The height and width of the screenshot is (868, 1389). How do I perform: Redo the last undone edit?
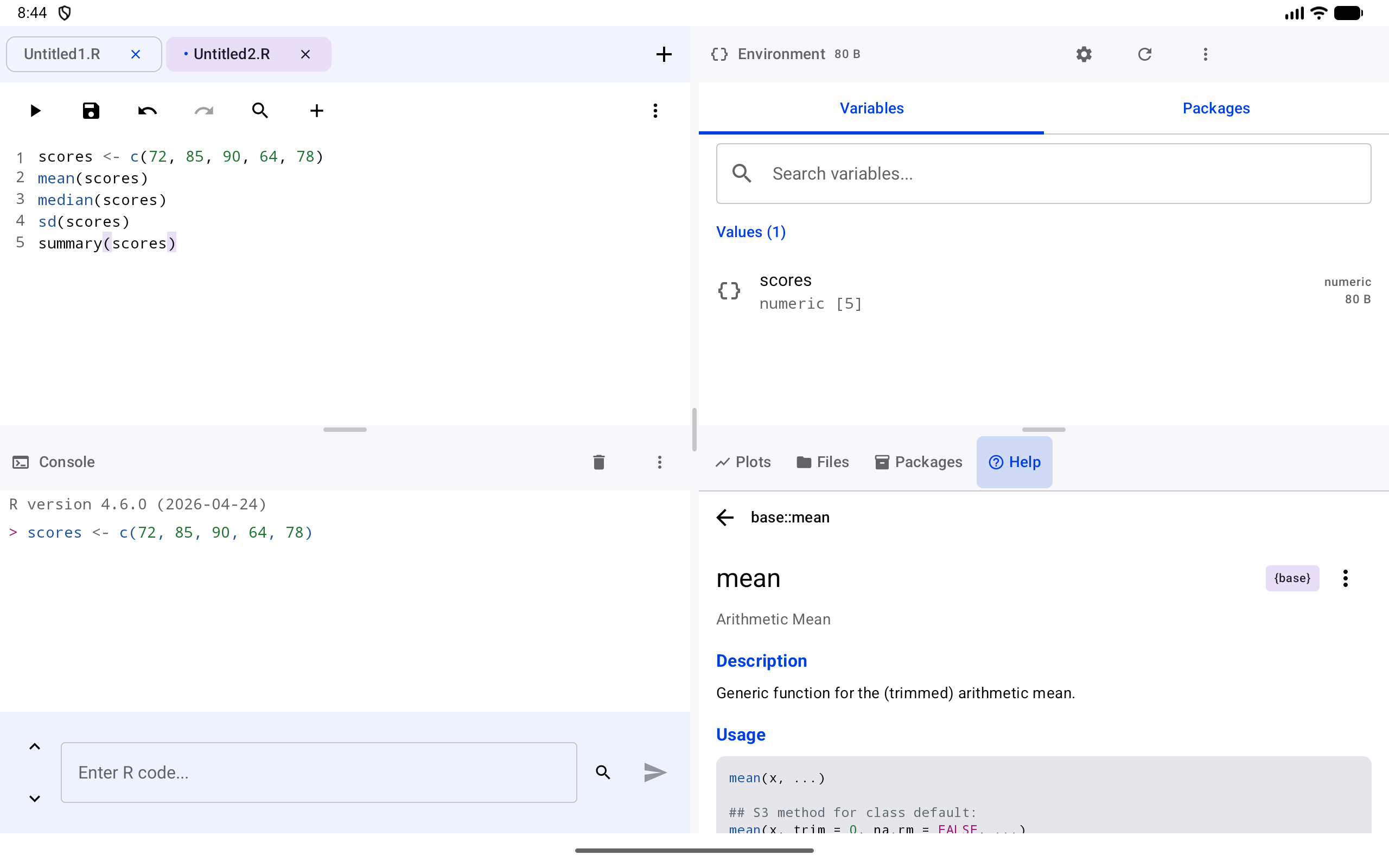pyautogui.click(x=204, y=111)
